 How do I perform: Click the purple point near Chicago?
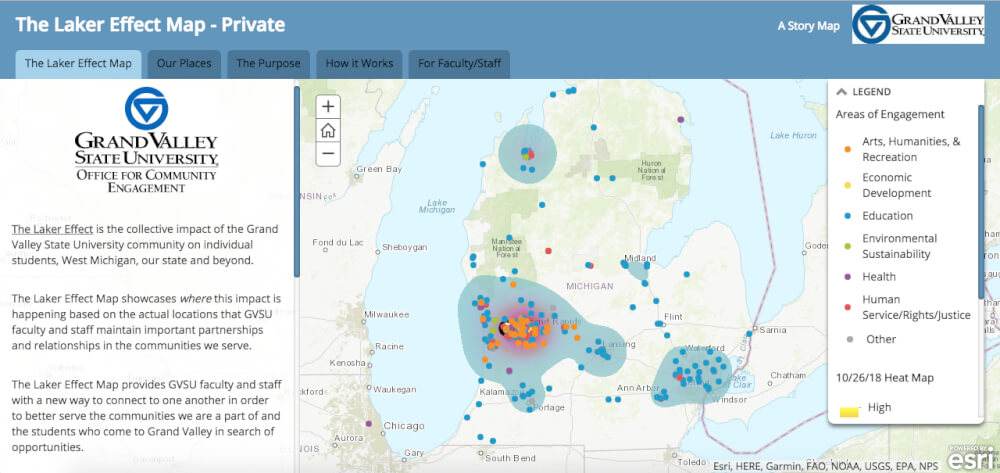pos(369,424)
